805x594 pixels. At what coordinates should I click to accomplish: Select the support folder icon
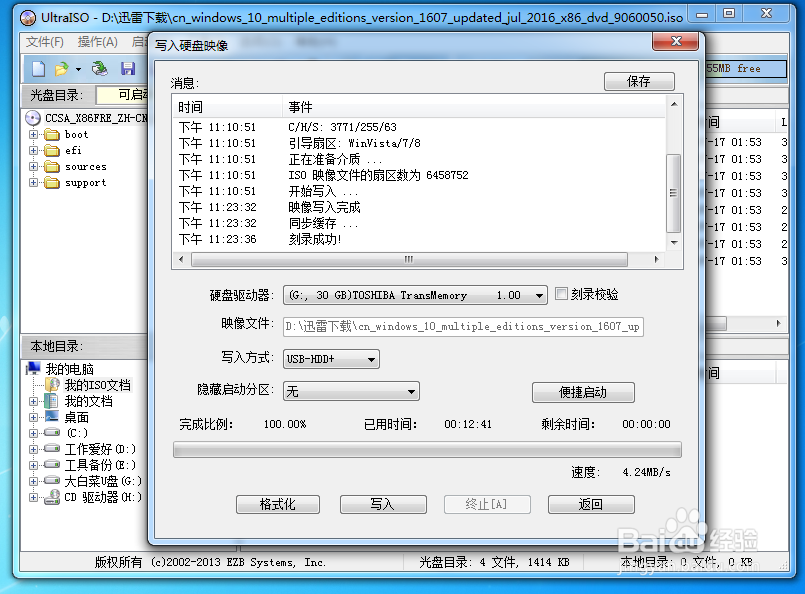click(x=52, y=183)
